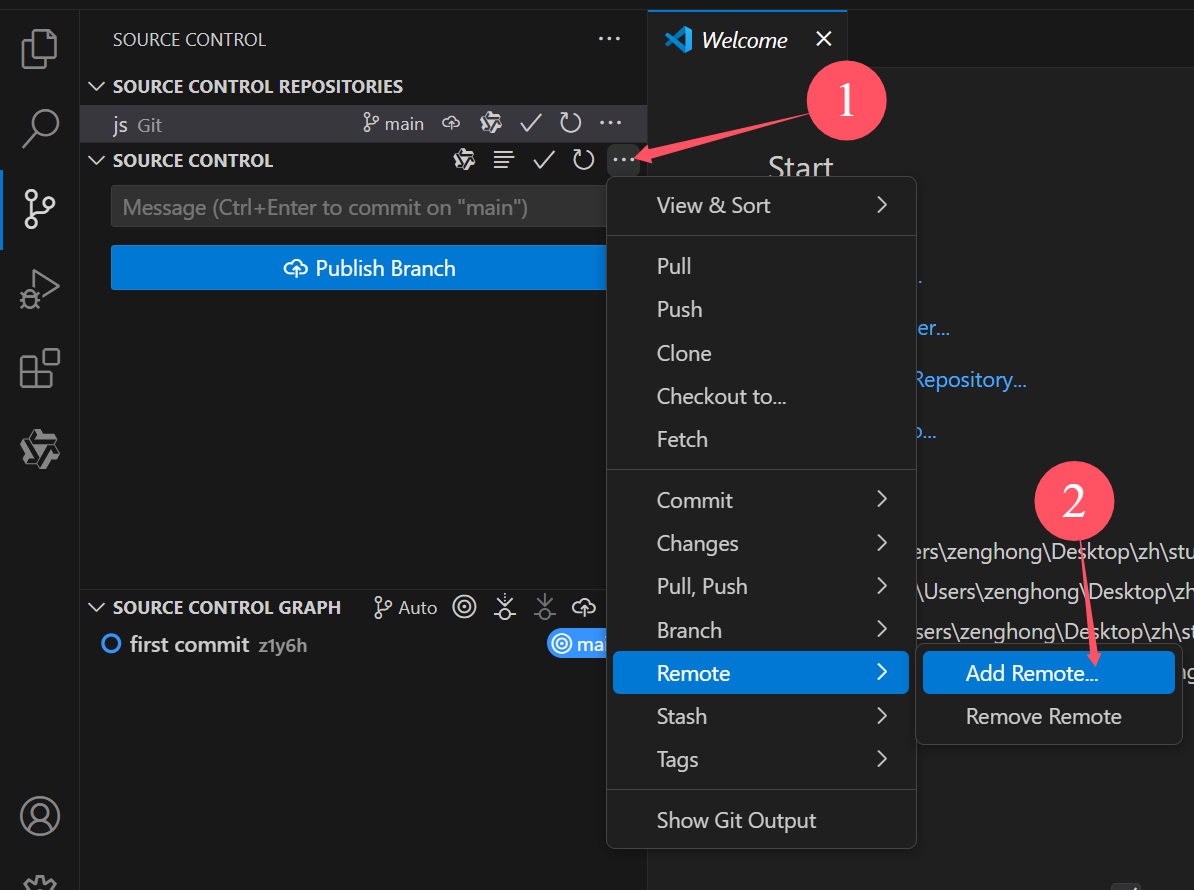Open the Source Control panel more actions ellipsis
Screen dimensions: 1194x890
609,39
